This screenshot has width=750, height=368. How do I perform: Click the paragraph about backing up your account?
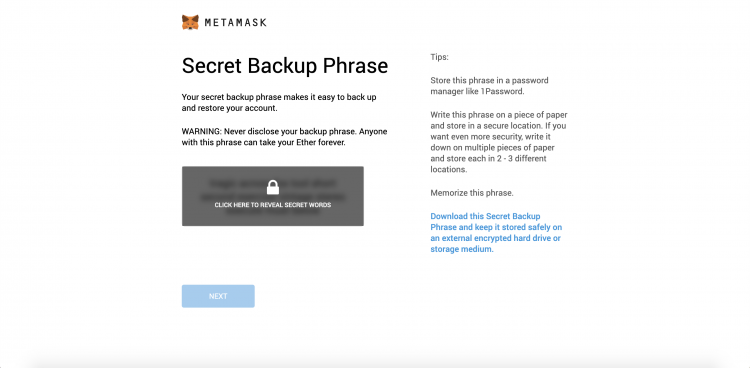(279, 102)
